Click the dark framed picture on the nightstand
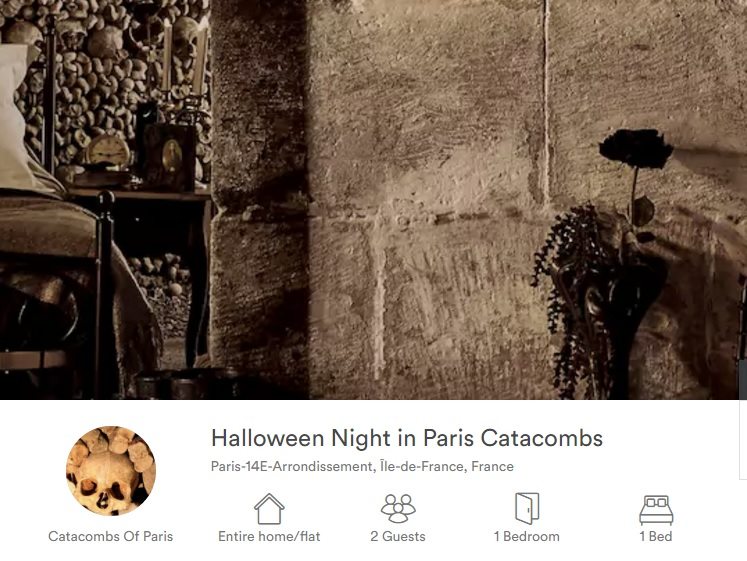The height and width of the screenshot is (561, 747). (169, 157)
